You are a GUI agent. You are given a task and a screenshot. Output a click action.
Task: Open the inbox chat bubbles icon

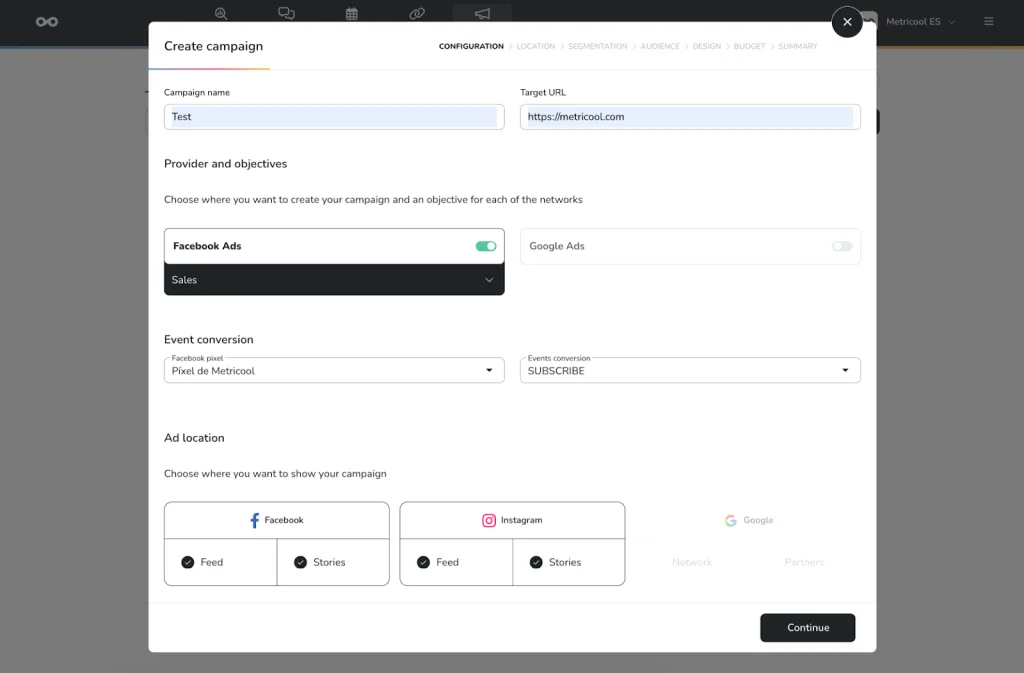pos(286,13)
